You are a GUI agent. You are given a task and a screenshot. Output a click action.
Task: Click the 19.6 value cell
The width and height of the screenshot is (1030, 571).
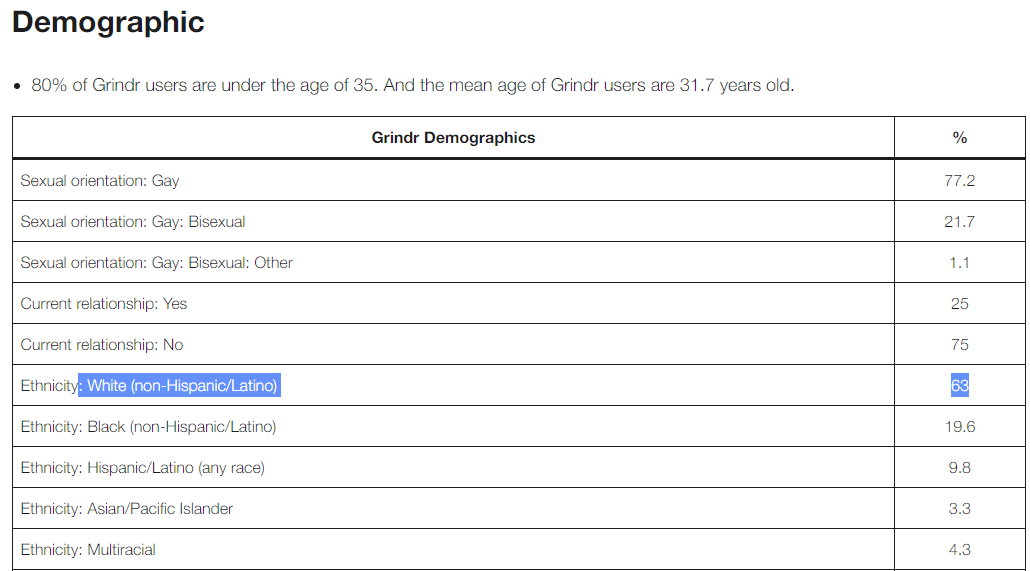tap(959, 427)
